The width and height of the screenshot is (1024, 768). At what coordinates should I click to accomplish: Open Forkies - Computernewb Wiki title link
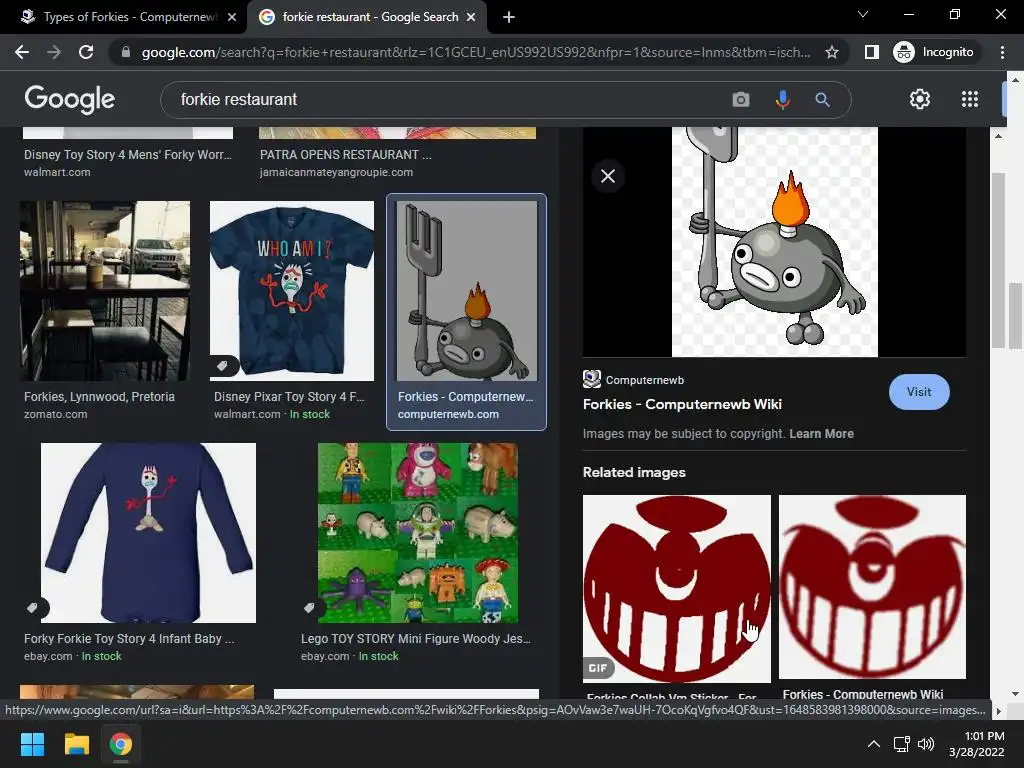[x=682, y=404]
